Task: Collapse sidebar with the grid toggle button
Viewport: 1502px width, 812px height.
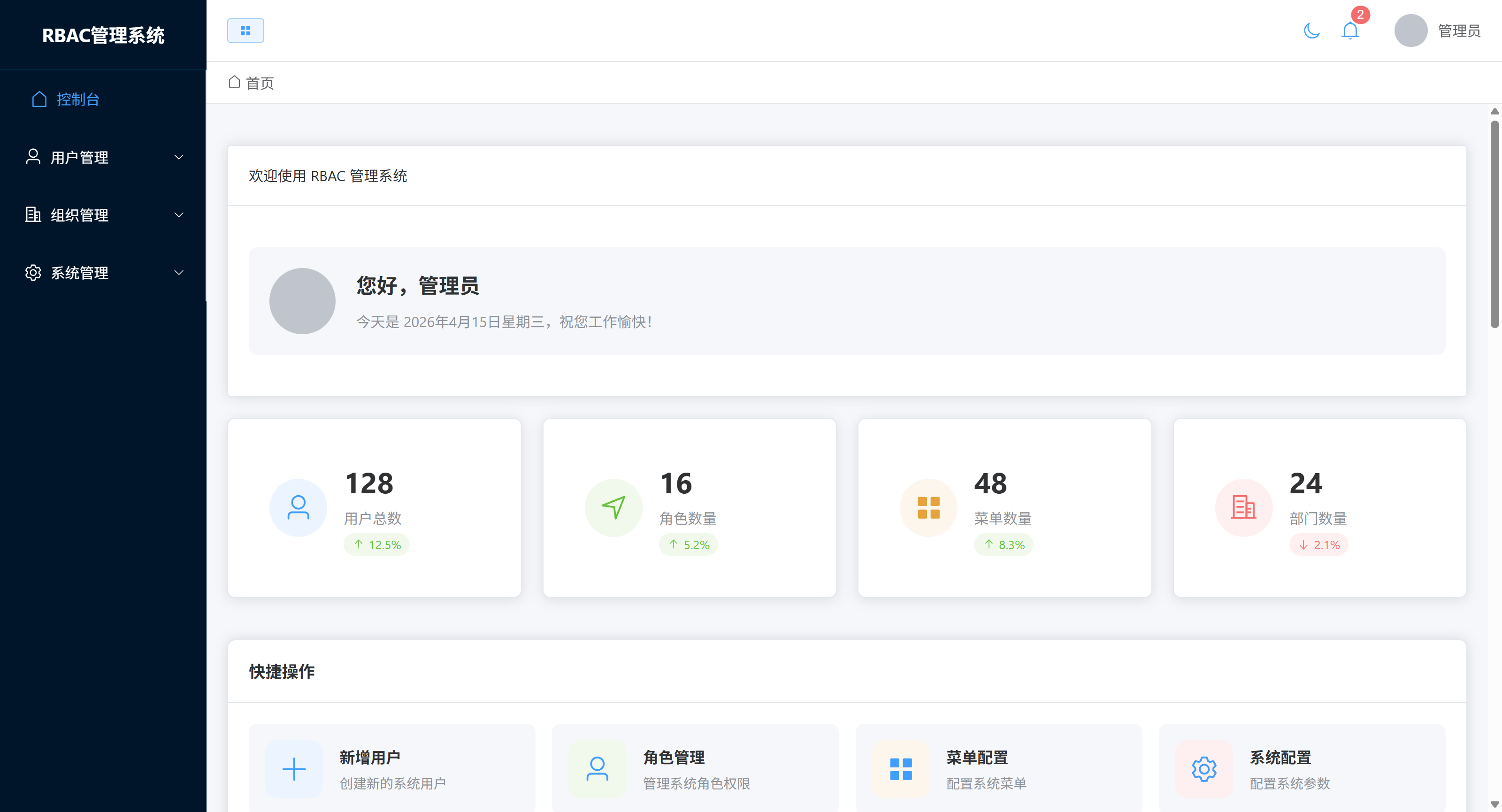Action: tap(245, 31)
